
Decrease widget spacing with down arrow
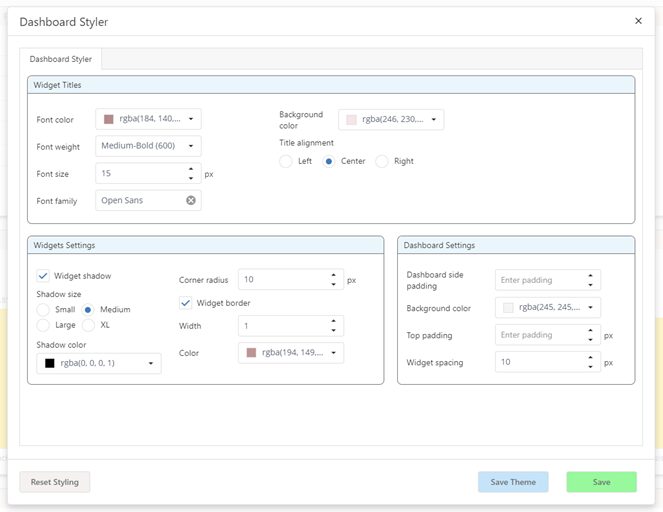(x=590, y=367)
